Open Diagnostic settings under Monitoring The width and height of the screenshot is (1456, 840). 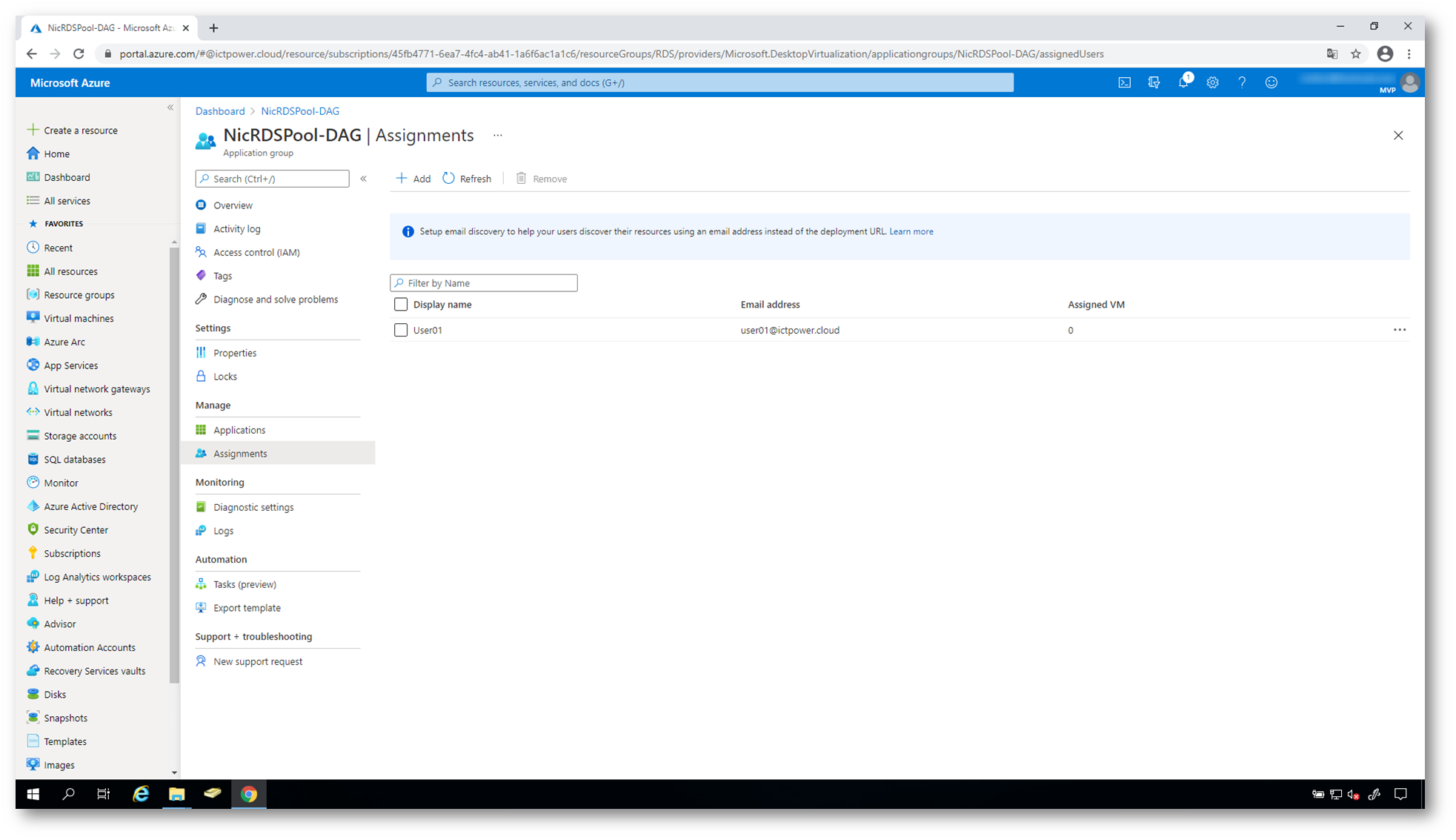click(x=253, y=507)
